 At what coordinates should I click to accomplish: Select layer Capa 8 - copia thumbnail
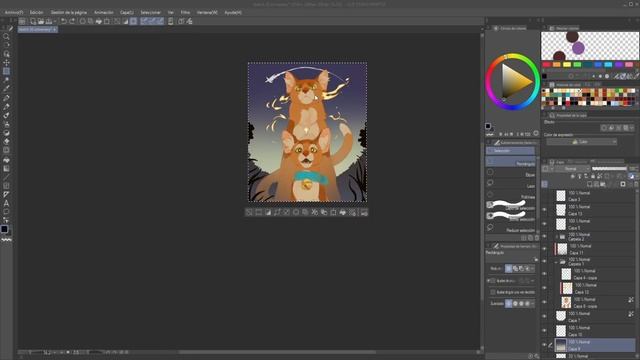pos(566,302)
